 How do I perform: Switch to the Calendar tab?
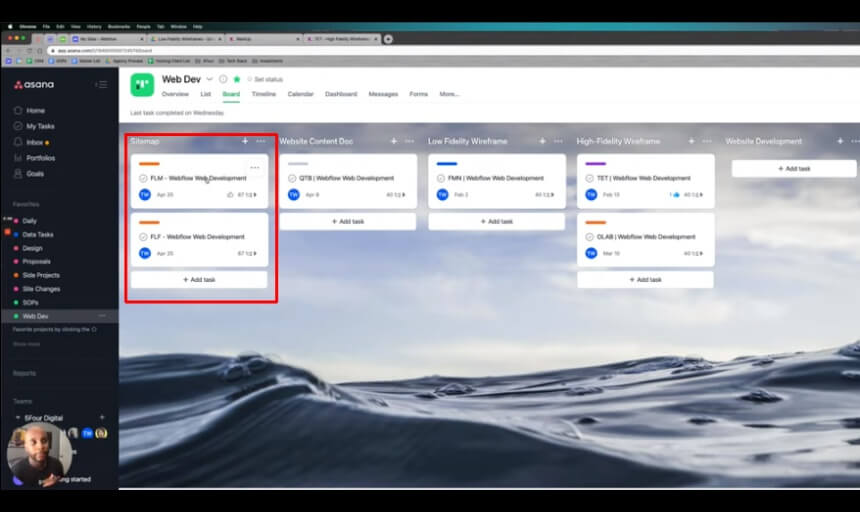301,94
